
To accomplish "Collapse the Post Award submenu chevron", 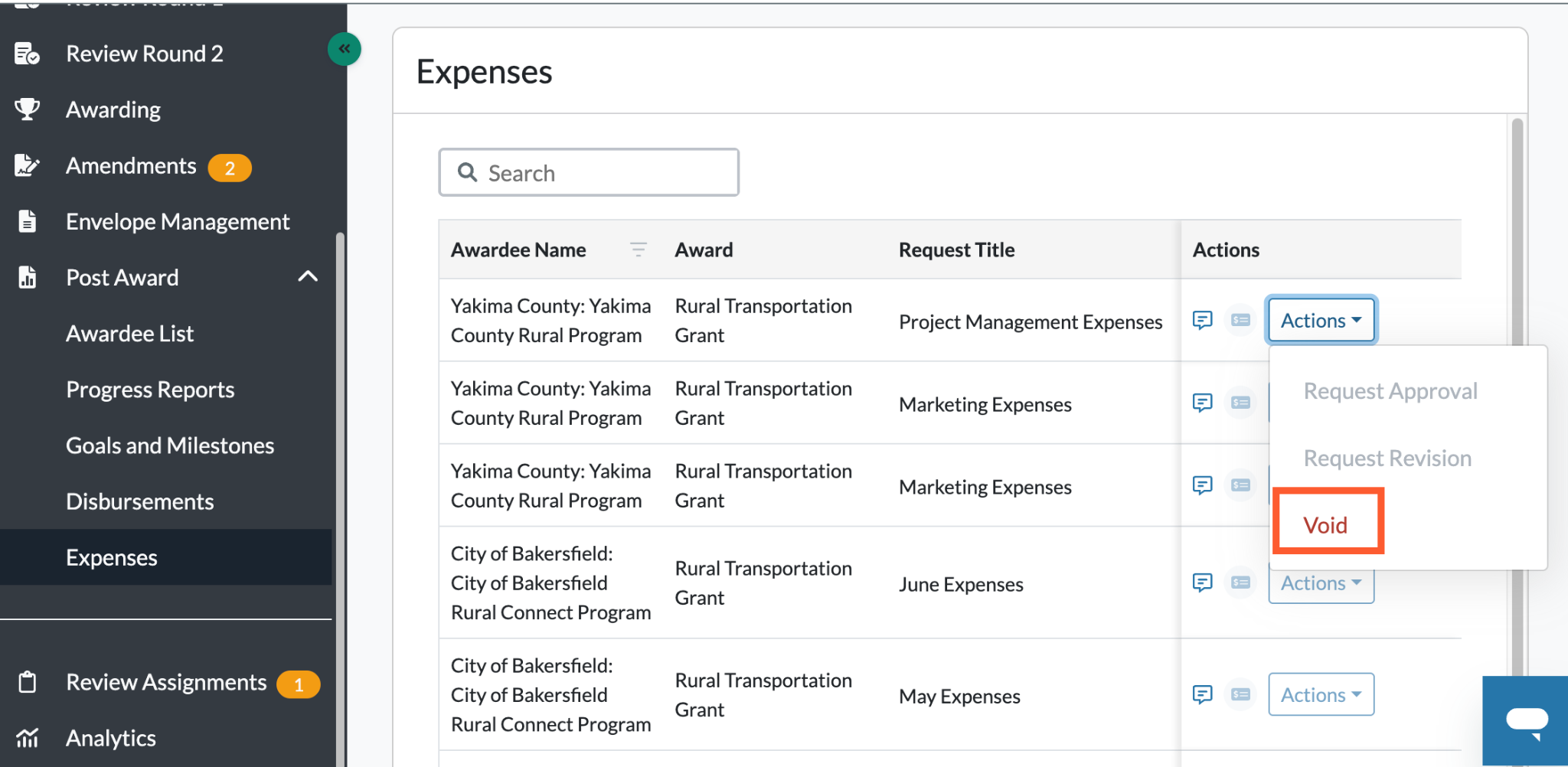I will (x=308, y=276).
